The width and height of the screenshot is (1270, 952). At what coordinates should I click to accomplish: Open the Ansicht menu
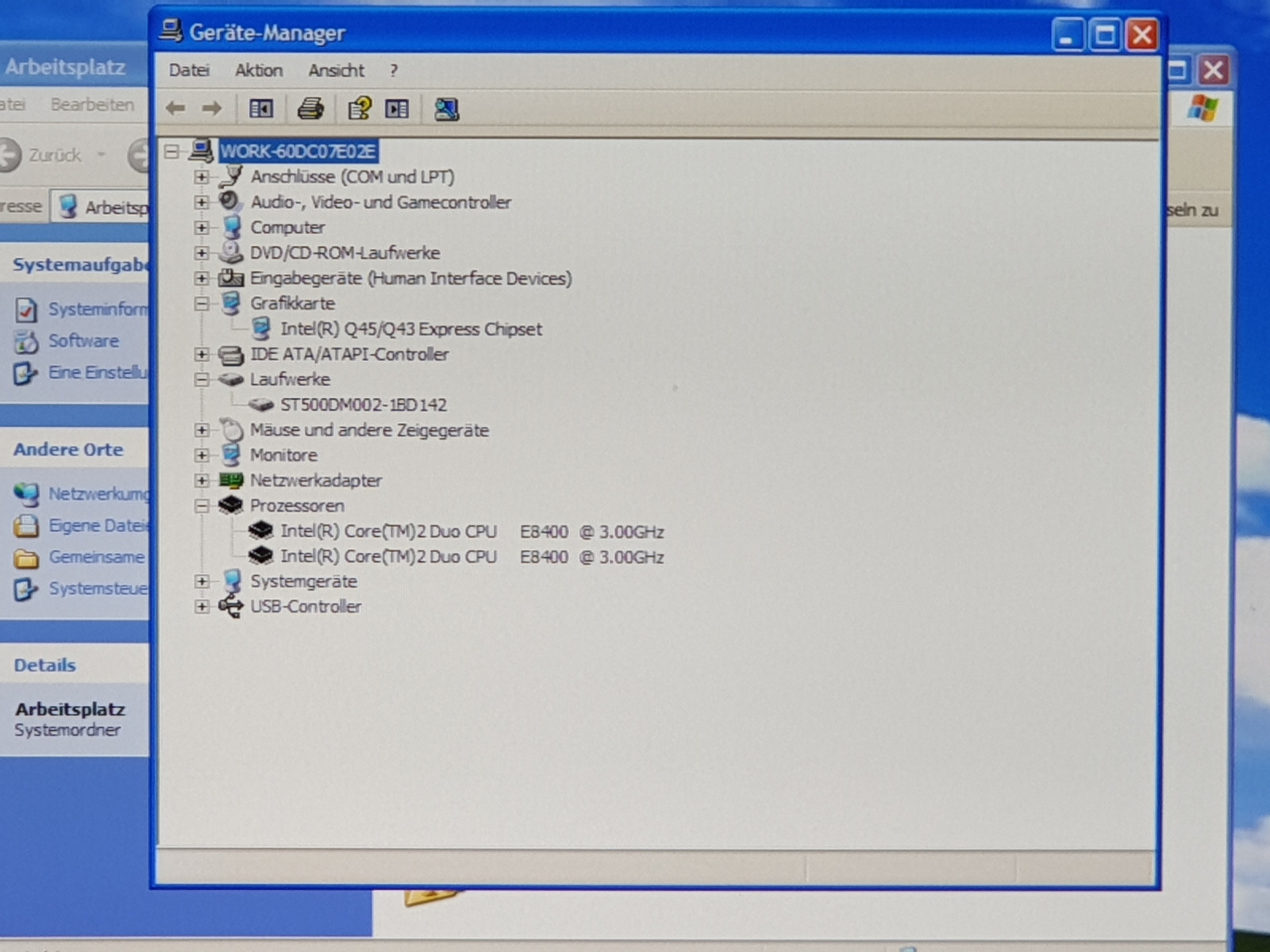click(337, 71)
